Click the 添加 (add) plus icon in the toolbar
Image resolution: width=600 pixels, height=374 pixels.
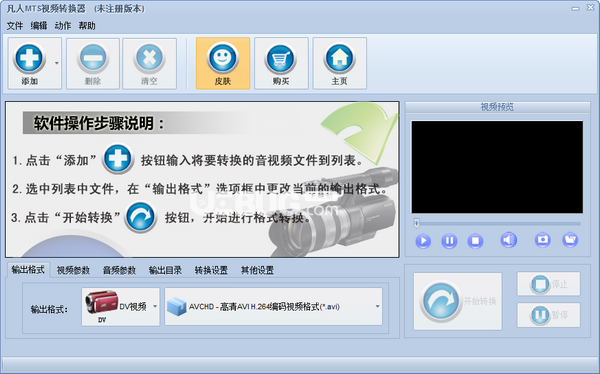point(29,59)
